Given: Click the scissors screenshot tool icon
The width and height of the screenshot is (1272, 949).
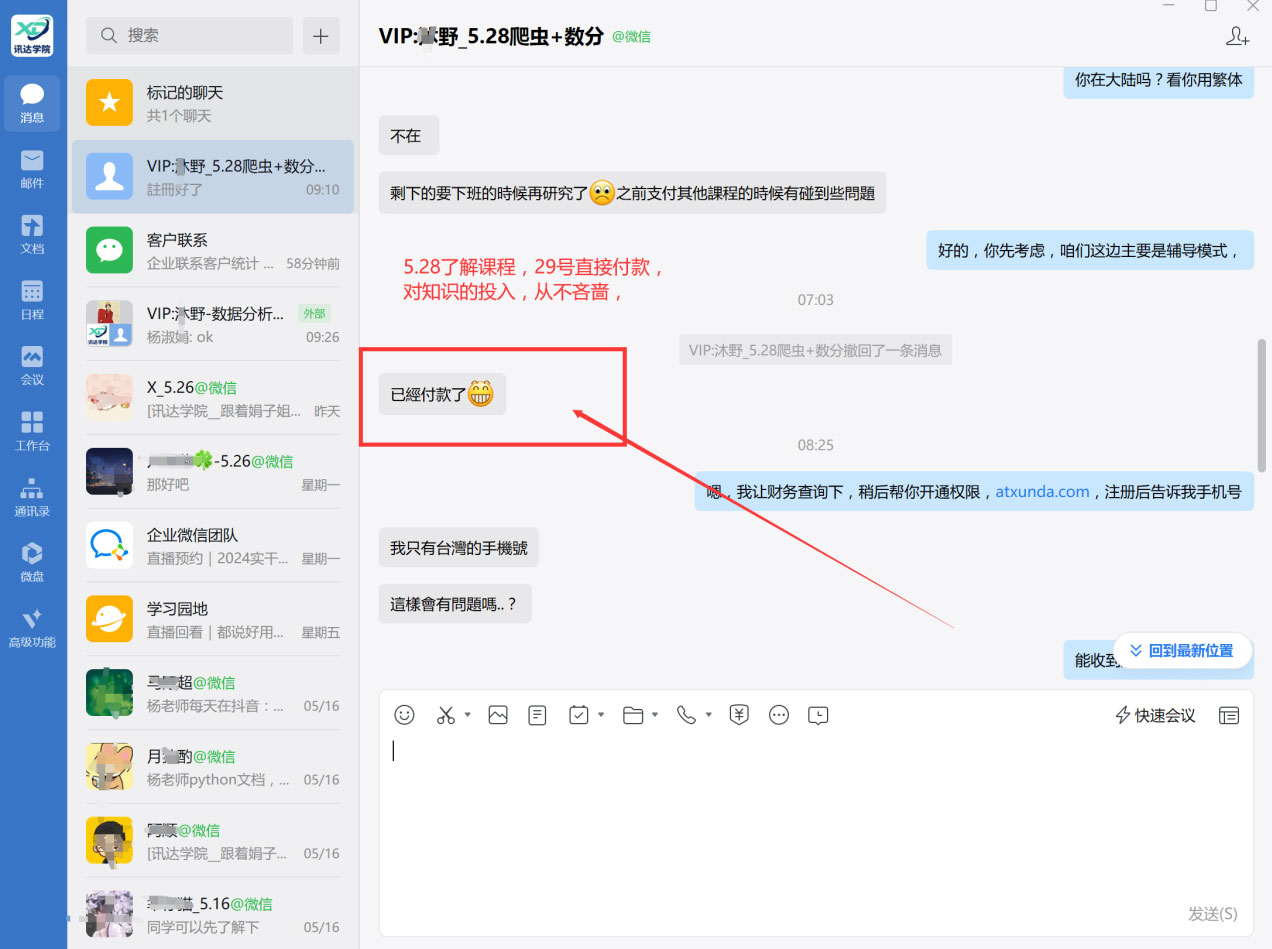Looking at the screenshot, I should click(446, 715).
